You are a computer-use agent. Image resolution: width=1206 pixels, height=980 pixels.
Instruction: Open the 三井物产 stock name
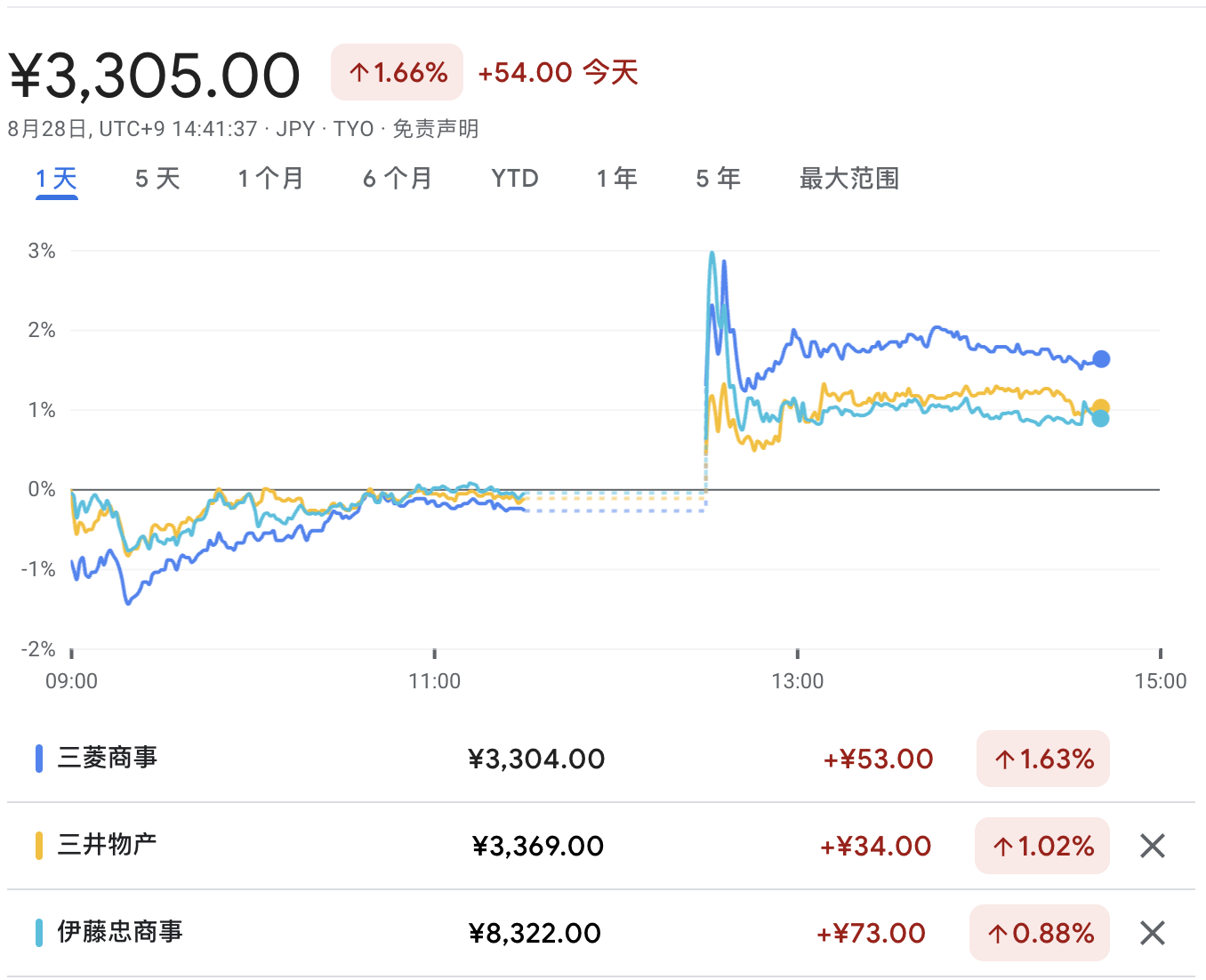click(x=108, y=844)
